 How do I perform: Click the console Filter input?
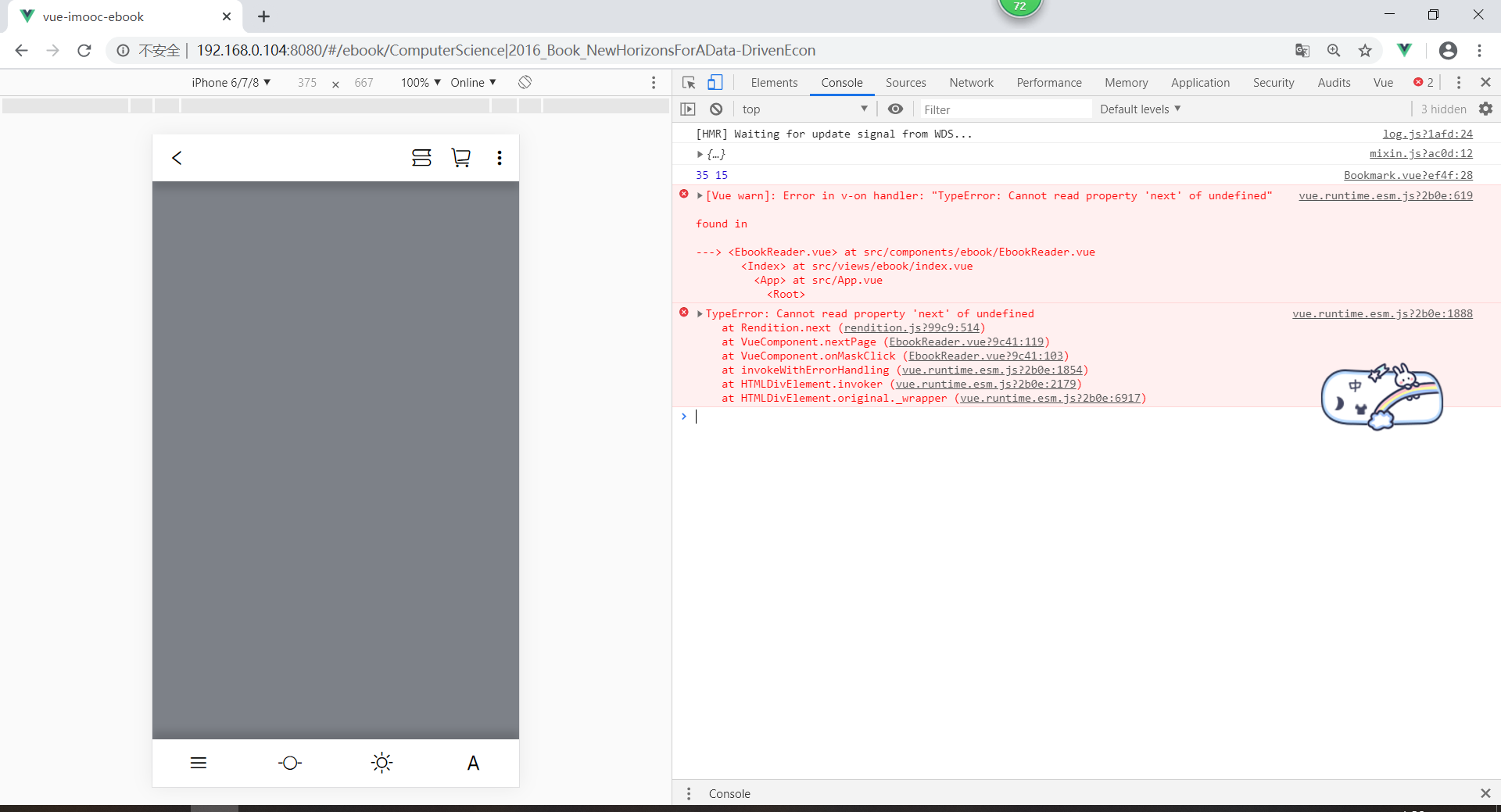(1005, 109)
